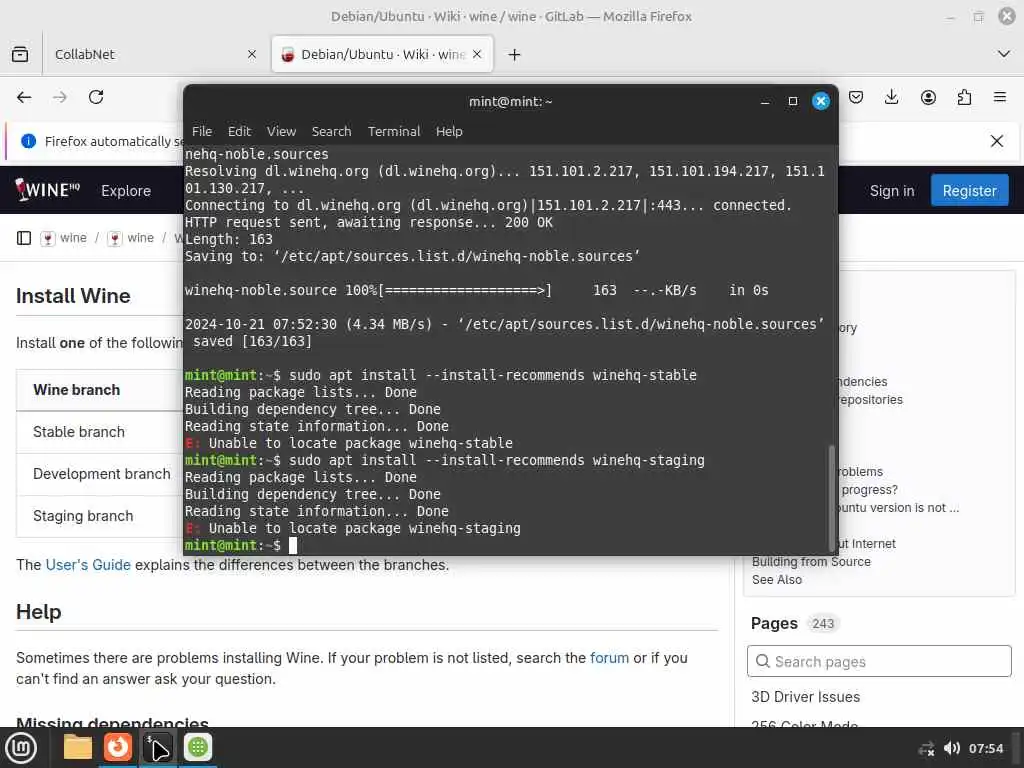Click the Search pages input field
This screenshot has height=768, width=1024.
click(879, 662)
